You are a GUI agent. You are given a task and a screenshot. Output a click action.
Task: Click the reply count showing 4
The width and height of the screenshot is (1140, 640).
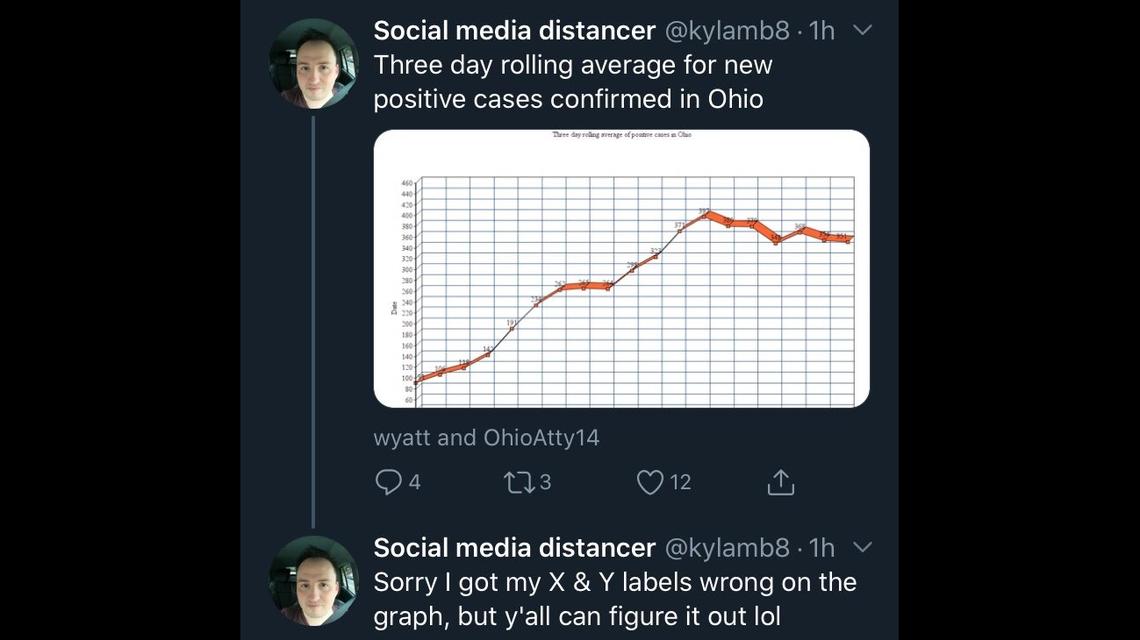tap(410, 481)
